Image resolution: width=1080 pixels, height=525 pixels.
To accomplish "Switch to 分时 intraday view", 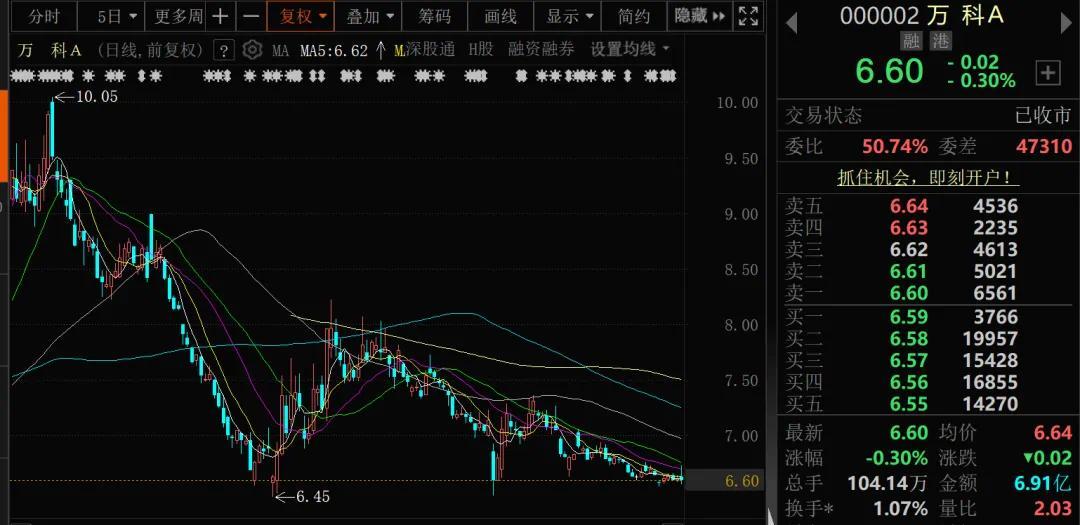I will click(45, 17).
